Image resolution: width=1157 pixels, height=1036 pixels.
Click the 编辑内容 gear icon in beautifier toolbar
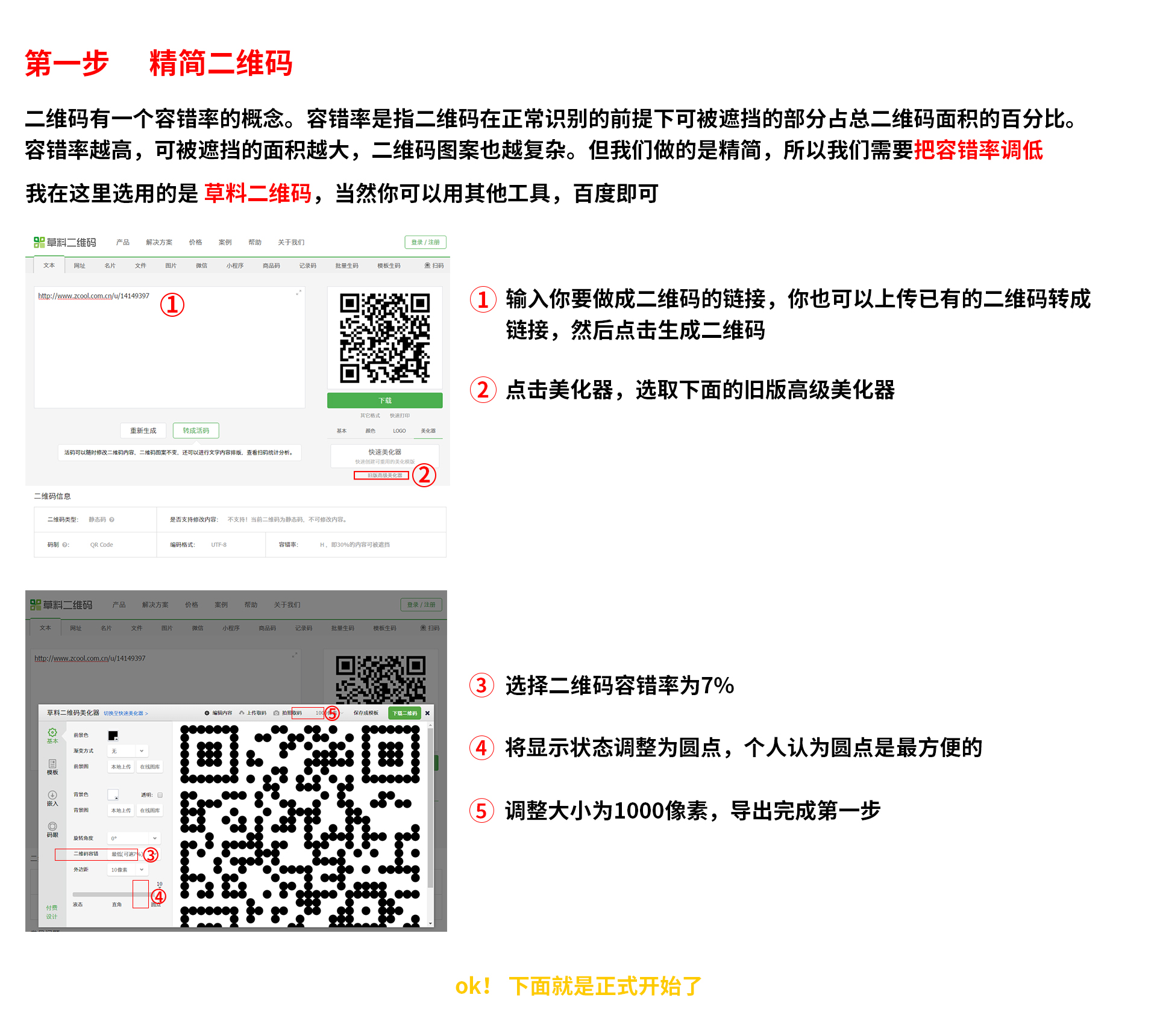click(x=207, y=713)
